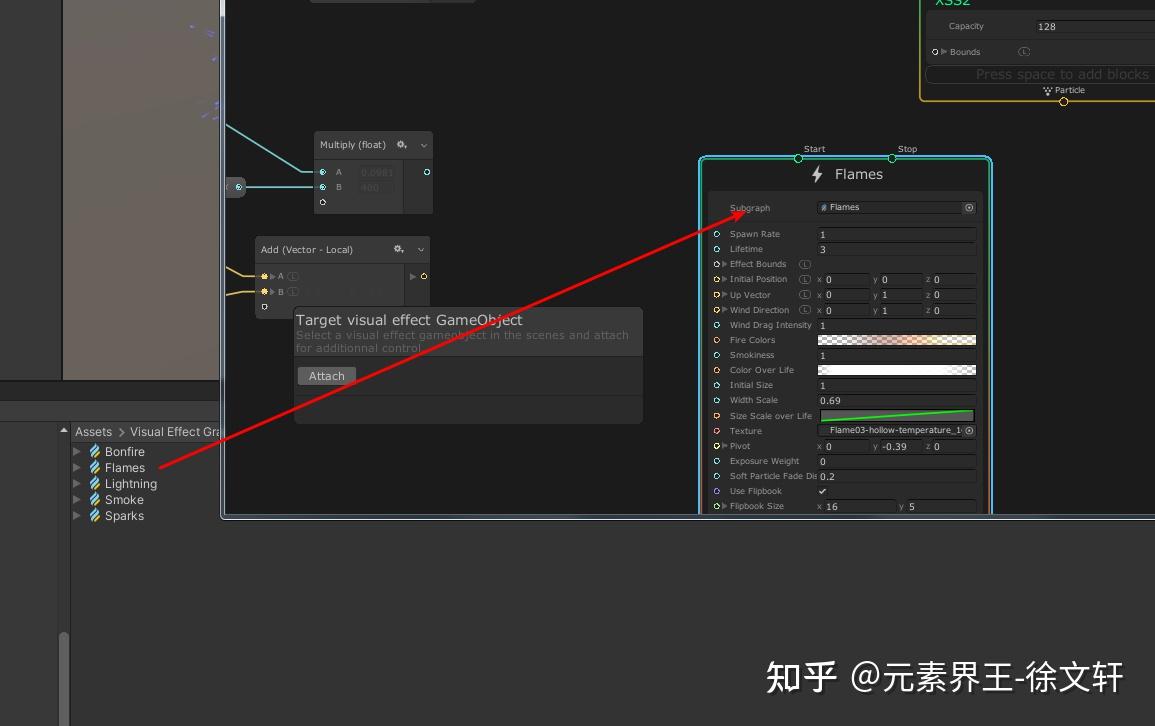Expand the Flipbook Size property

(x=725, y=507)
